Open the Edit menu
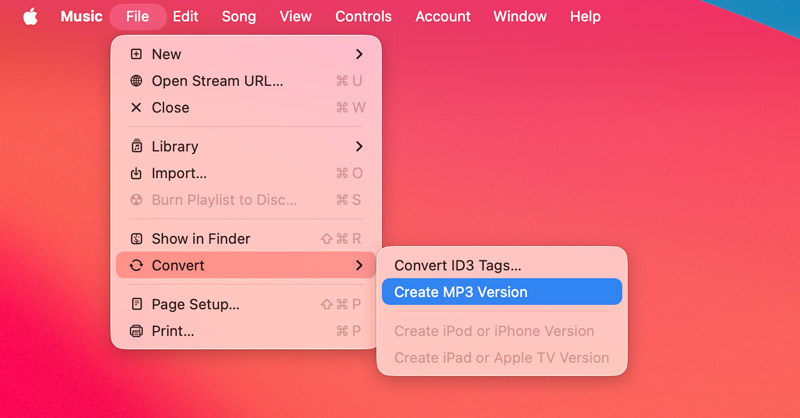 click(185, 16)
